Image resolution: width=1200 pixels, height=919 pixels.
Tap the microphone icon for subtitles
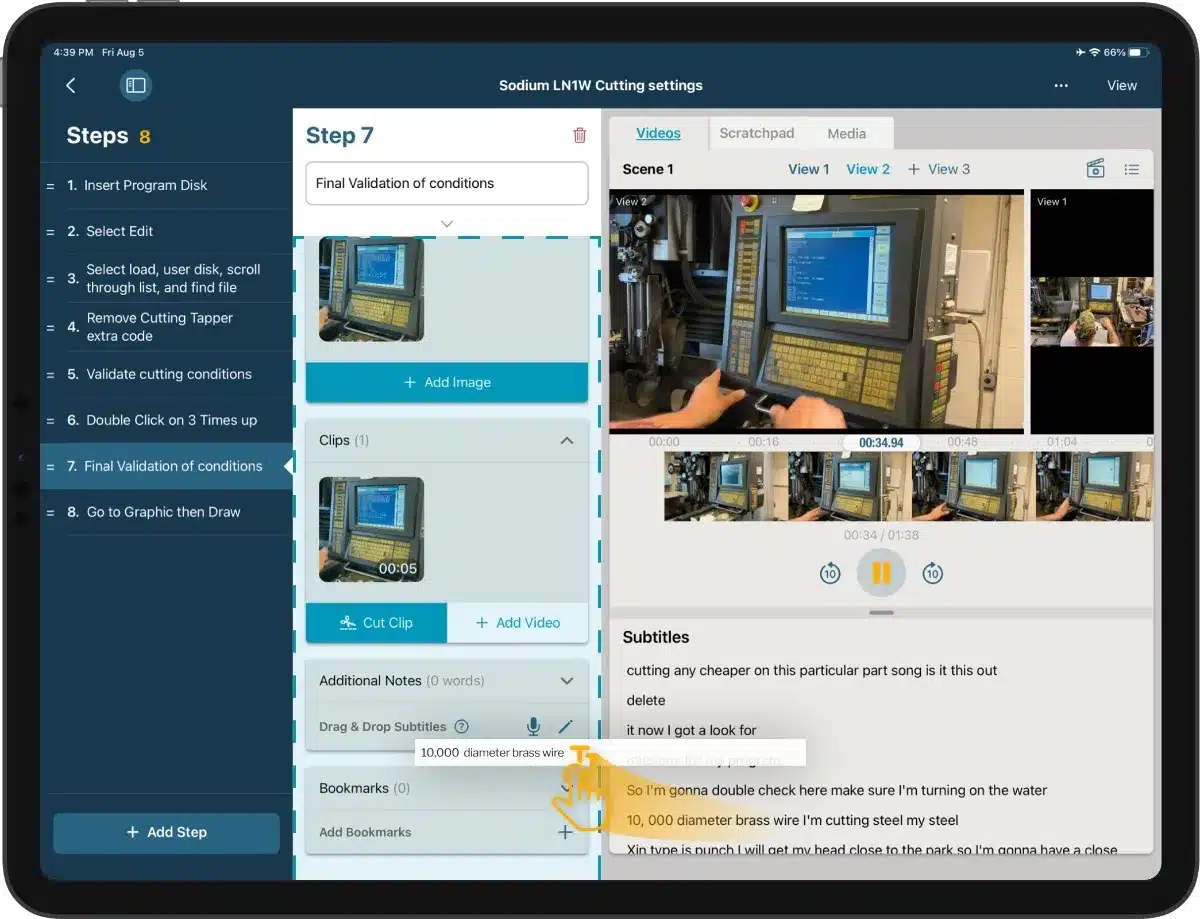pos(534,727)
